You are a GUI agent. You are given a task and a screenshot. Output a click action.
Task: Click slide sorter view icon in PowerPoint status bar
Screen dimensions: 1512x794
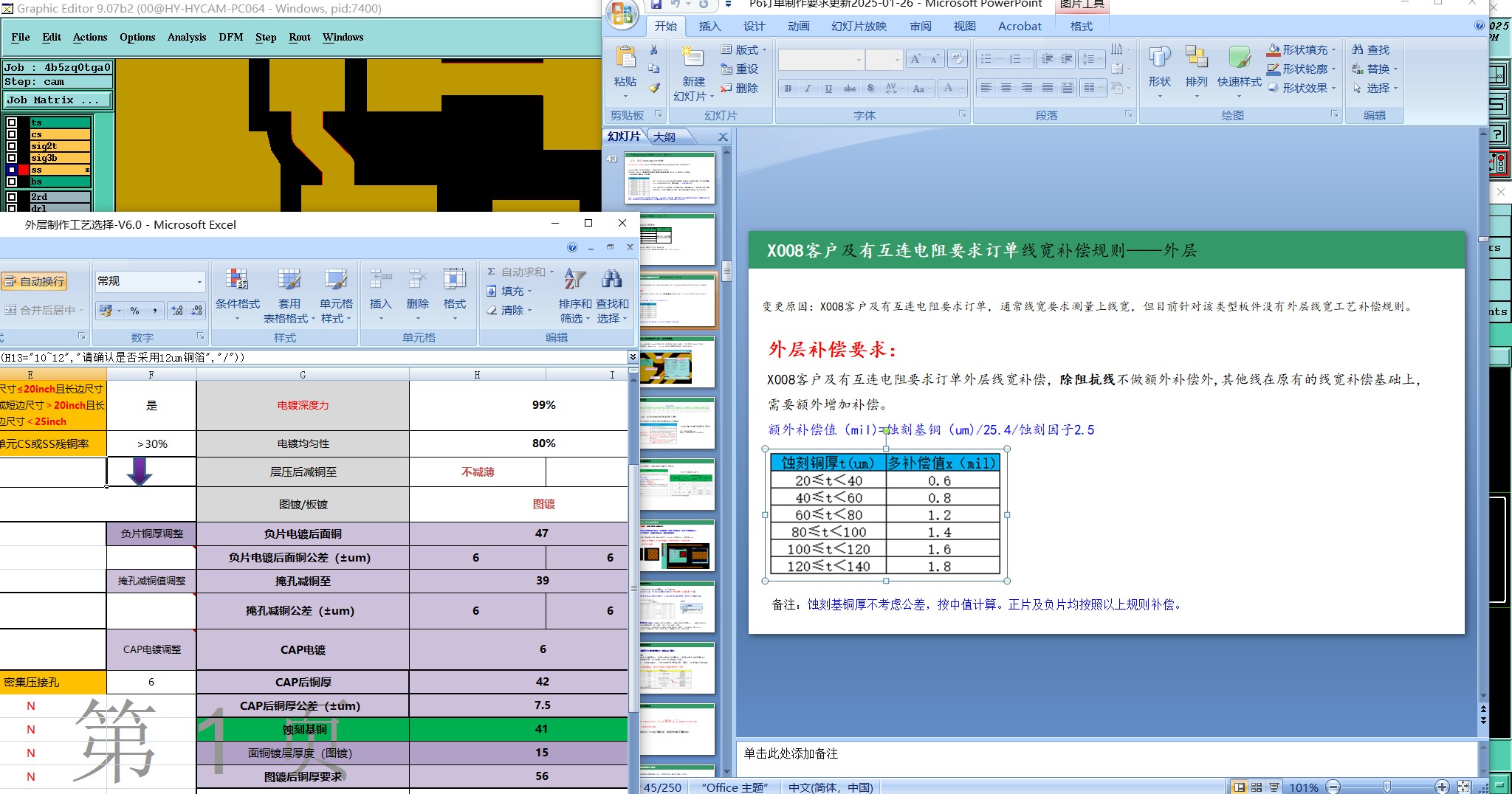click(x=1256, y=787)
